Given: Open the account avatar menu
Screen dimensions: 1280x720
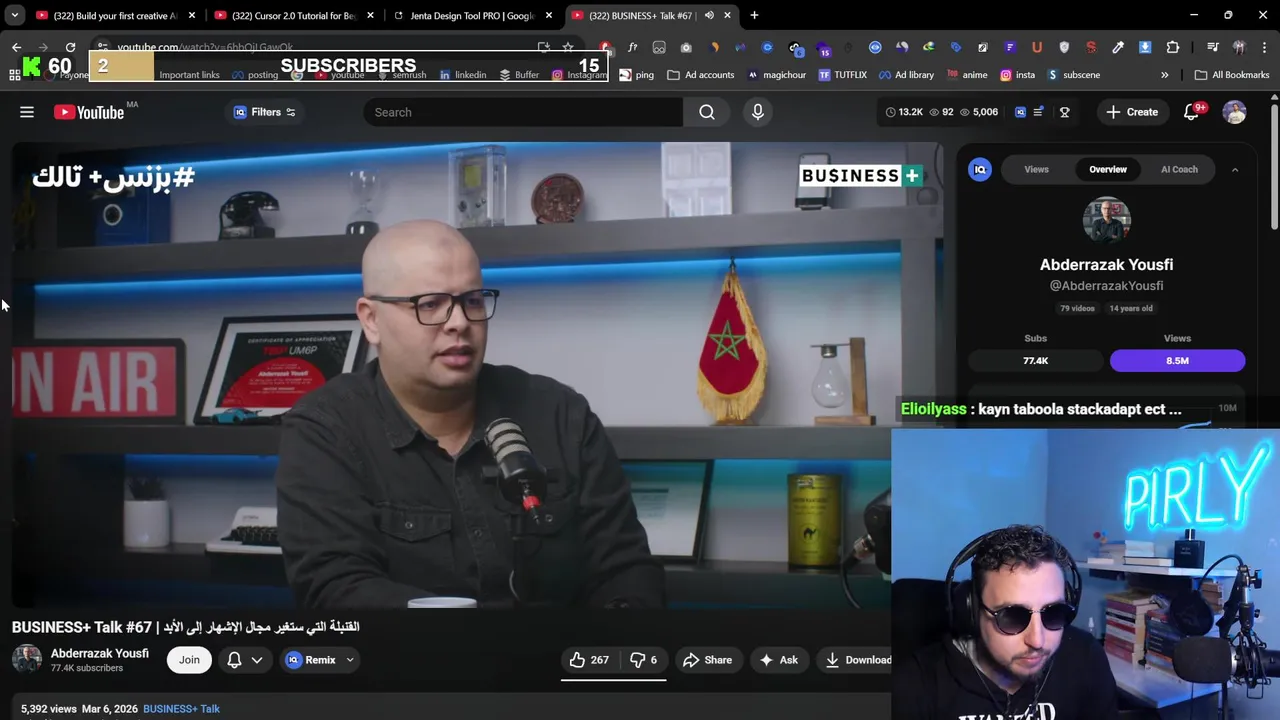Looking at the screenshot, I should [1235, 112].
